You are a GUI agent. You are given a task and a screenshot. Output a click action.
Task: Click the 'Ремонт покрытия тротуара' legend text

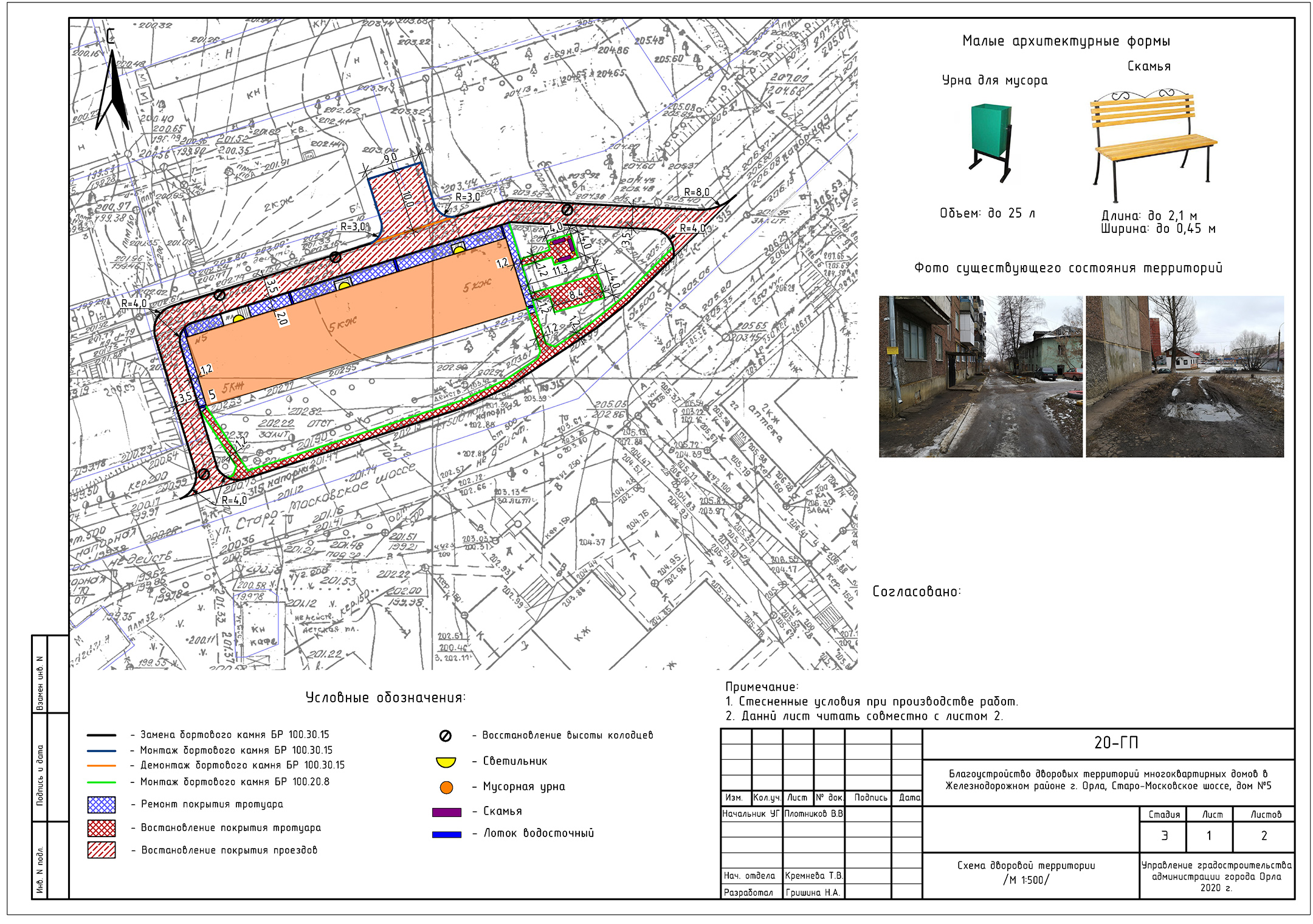coord(212,805)
